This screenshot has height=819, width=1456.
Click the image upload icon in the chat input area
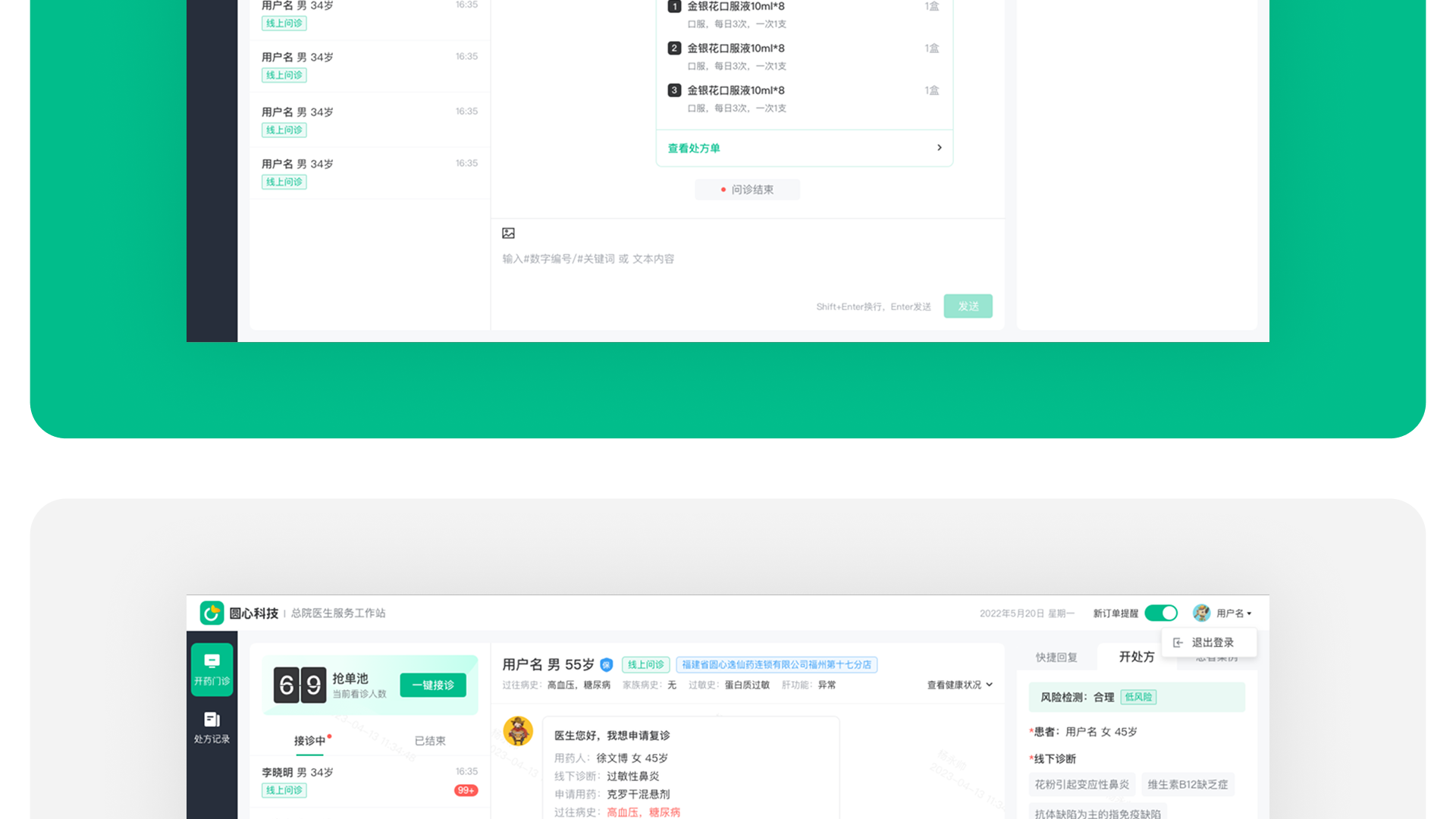[508, 233]
